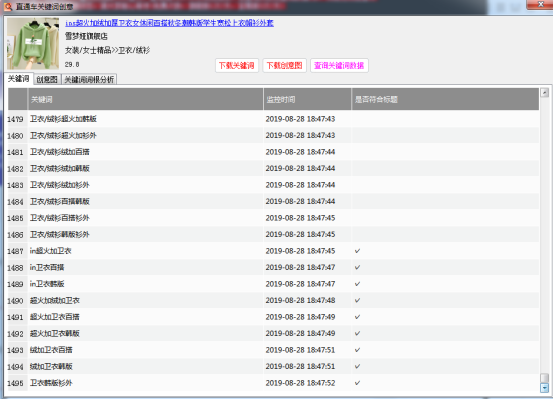Click the title-match checkmark in row 1489
Screen dimensions: 554x399
point(357,284)
